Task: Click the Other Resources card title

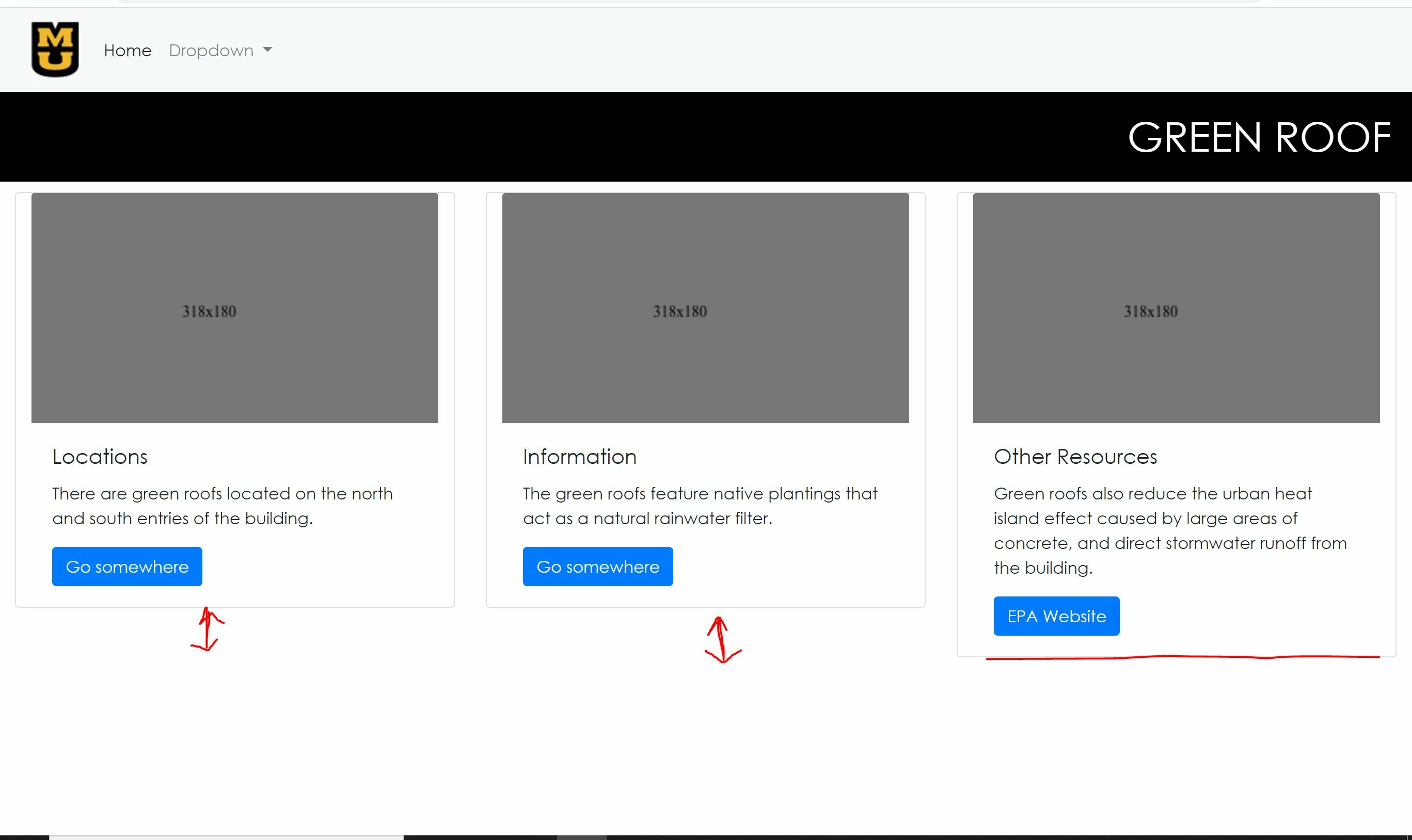Action: [1075, 457]
